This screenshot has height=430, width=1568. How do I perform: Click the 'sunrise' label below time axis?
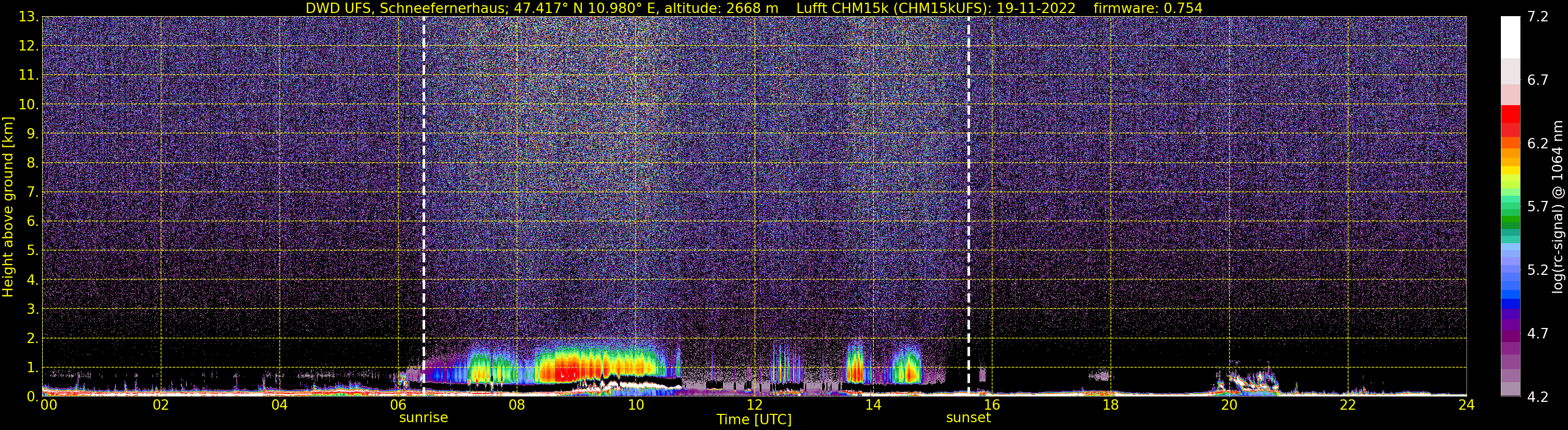coord(424,418)
